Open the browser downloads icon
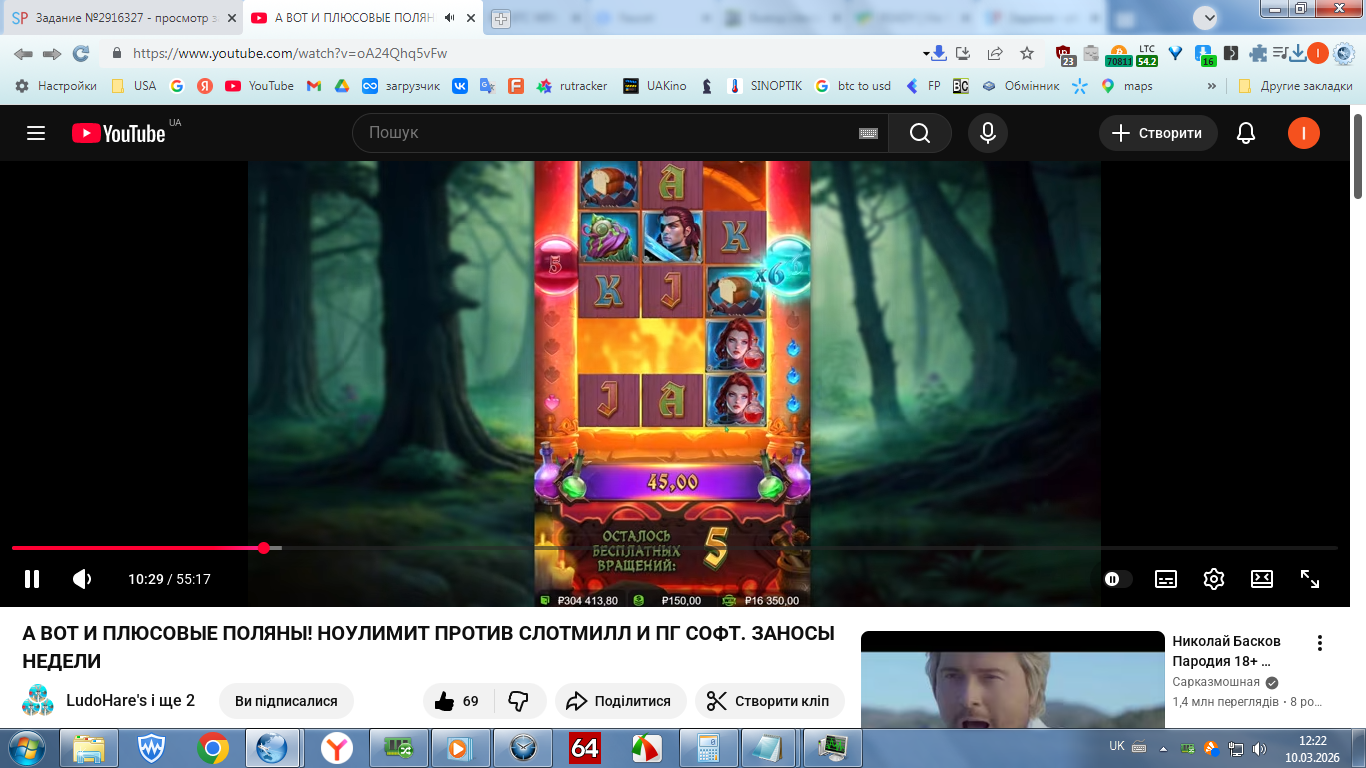Image resolution: width=1366 pixels, height=768 pixels. tap(1298, 53)
